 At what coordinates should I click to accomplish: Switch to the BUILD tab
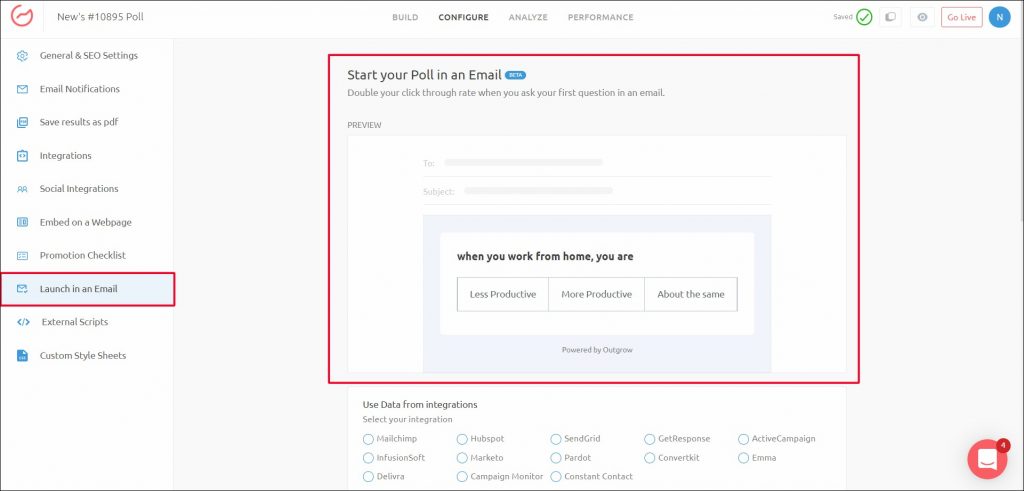click(405, 17)
